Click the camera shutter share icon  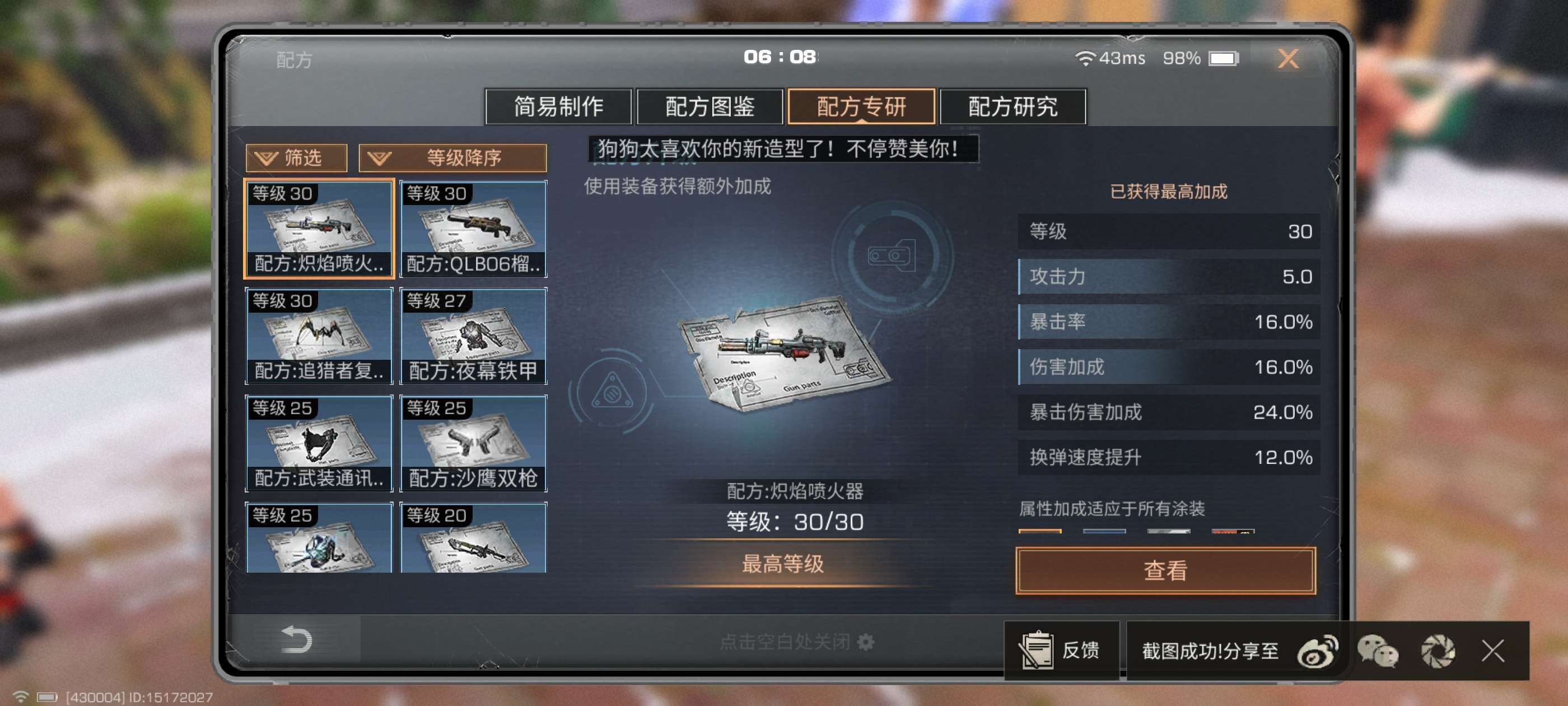1438,651
